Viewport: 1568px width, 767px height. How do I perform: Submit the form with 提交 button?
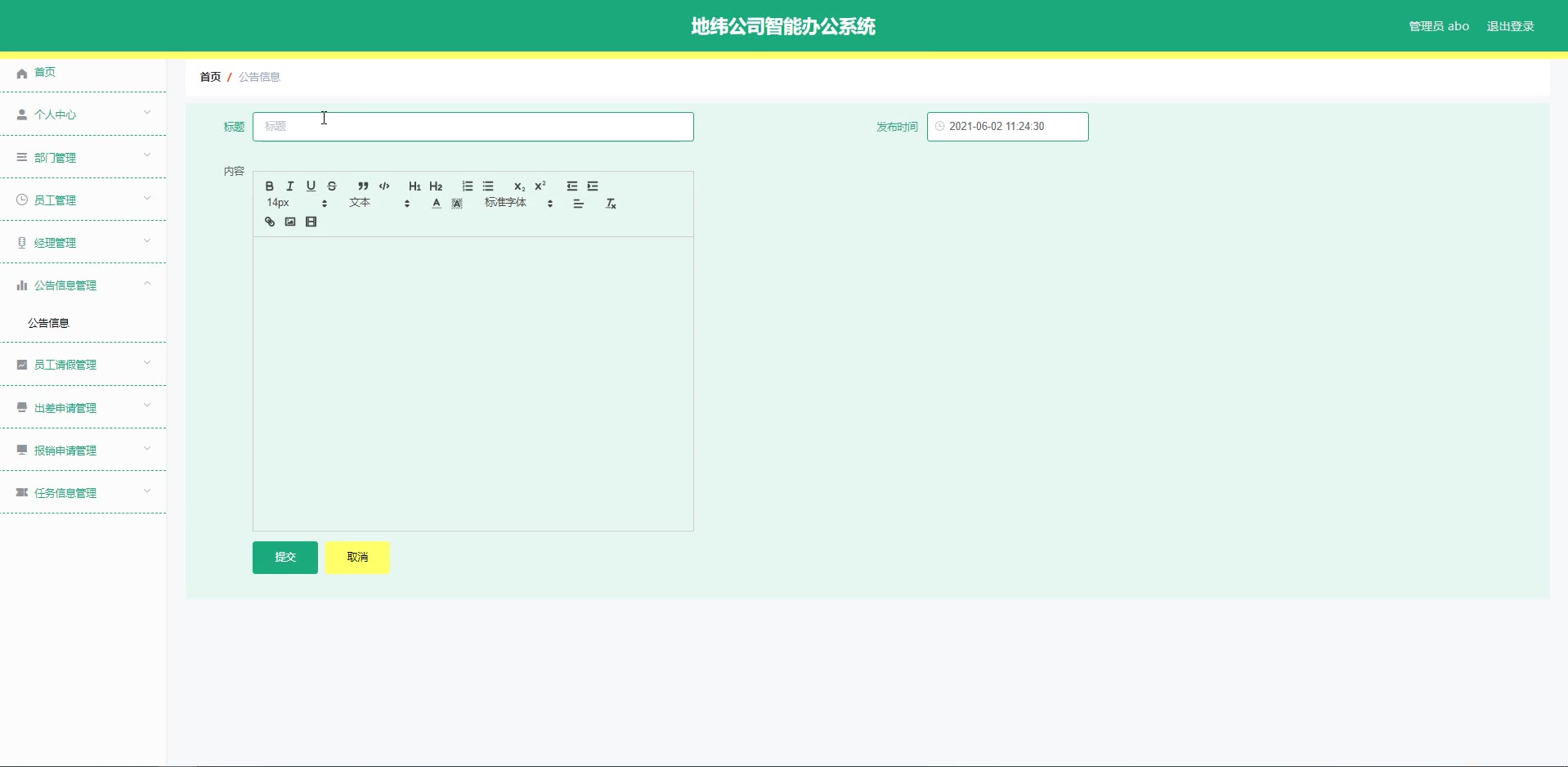pyautogui.click(x=285, y=558)
